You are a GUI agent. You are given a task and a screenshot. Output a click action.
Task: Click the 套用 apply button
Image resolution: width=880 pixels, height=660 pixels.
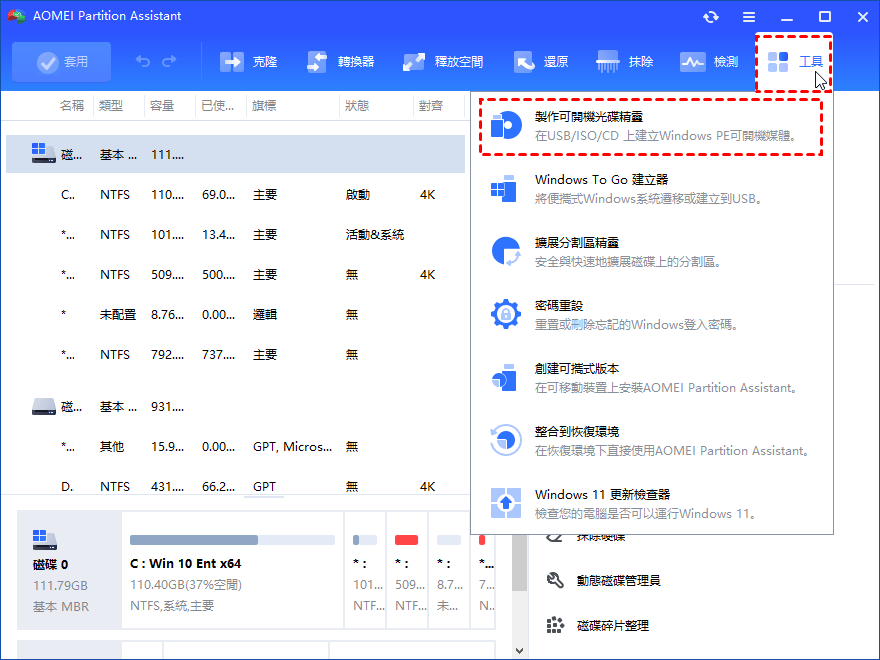pyautogui.click(x=61, y=62)
